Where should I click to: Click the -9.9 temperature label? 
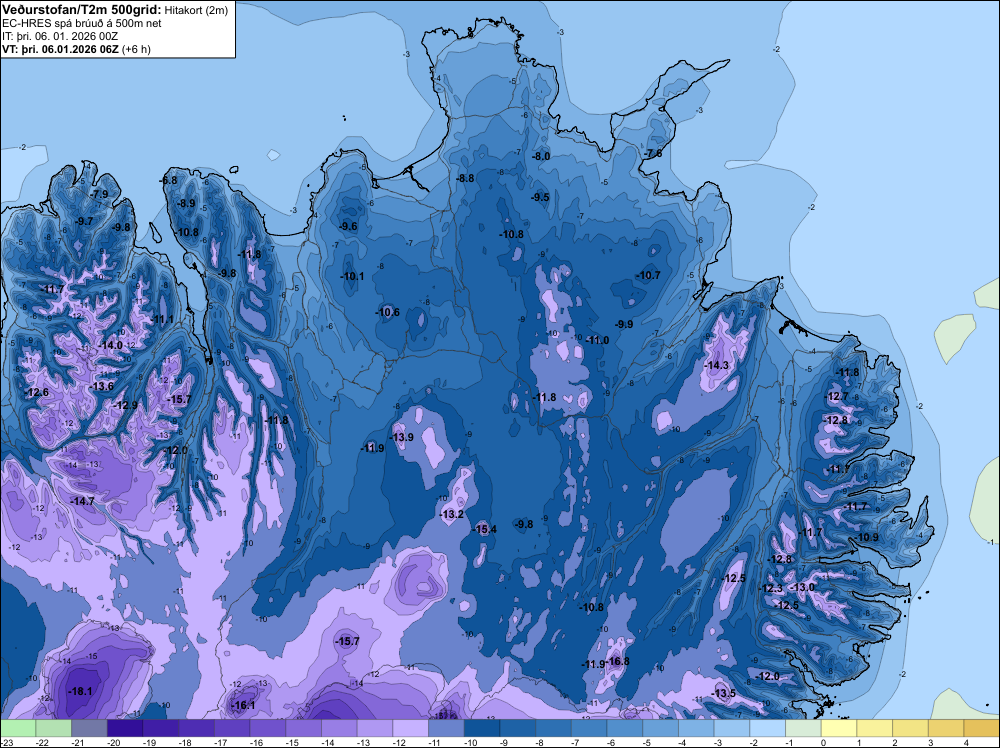tap(624, 324)
